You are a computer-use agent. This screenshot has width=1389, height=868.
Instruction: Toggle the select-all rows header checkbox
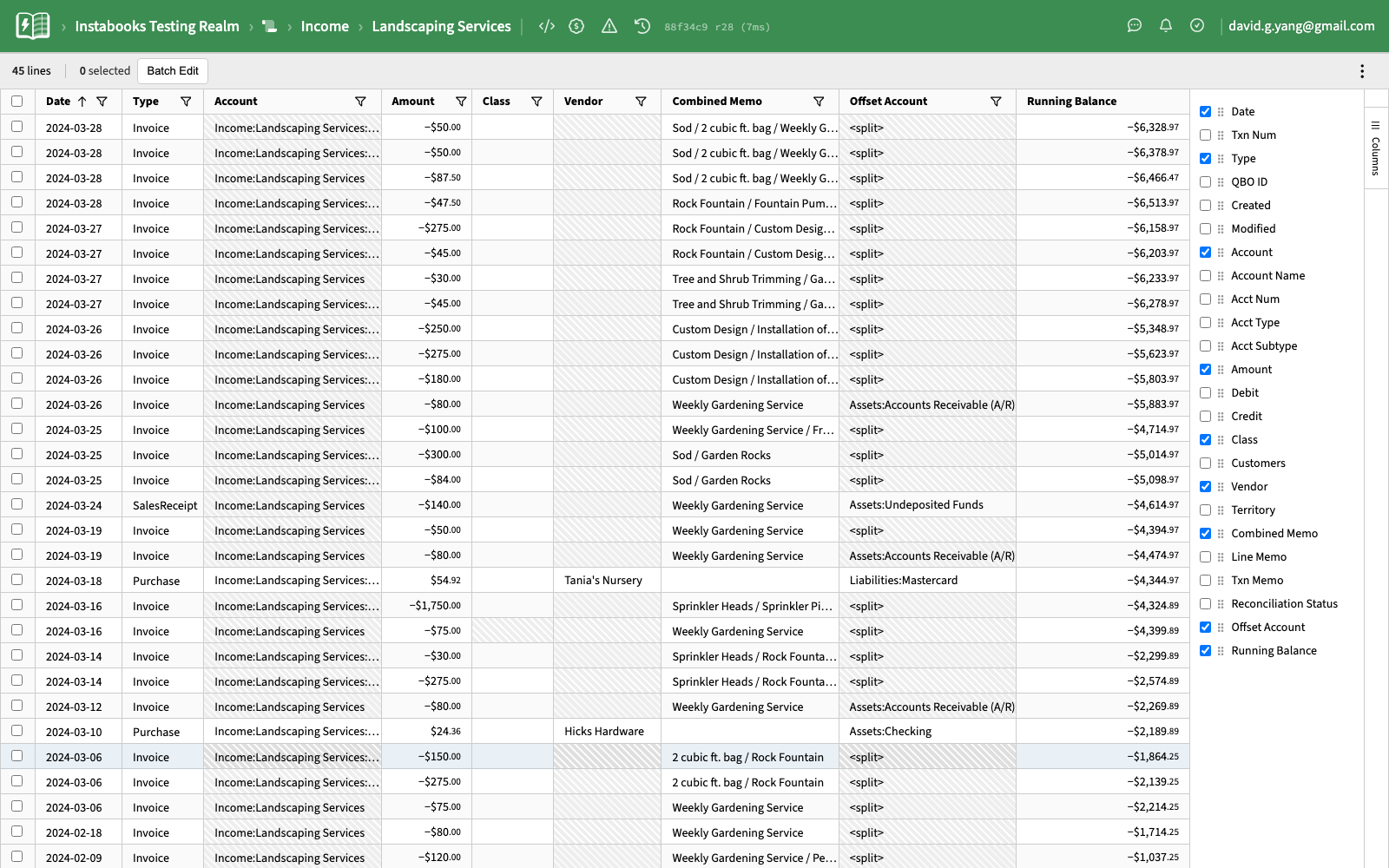tap(16, 102)
